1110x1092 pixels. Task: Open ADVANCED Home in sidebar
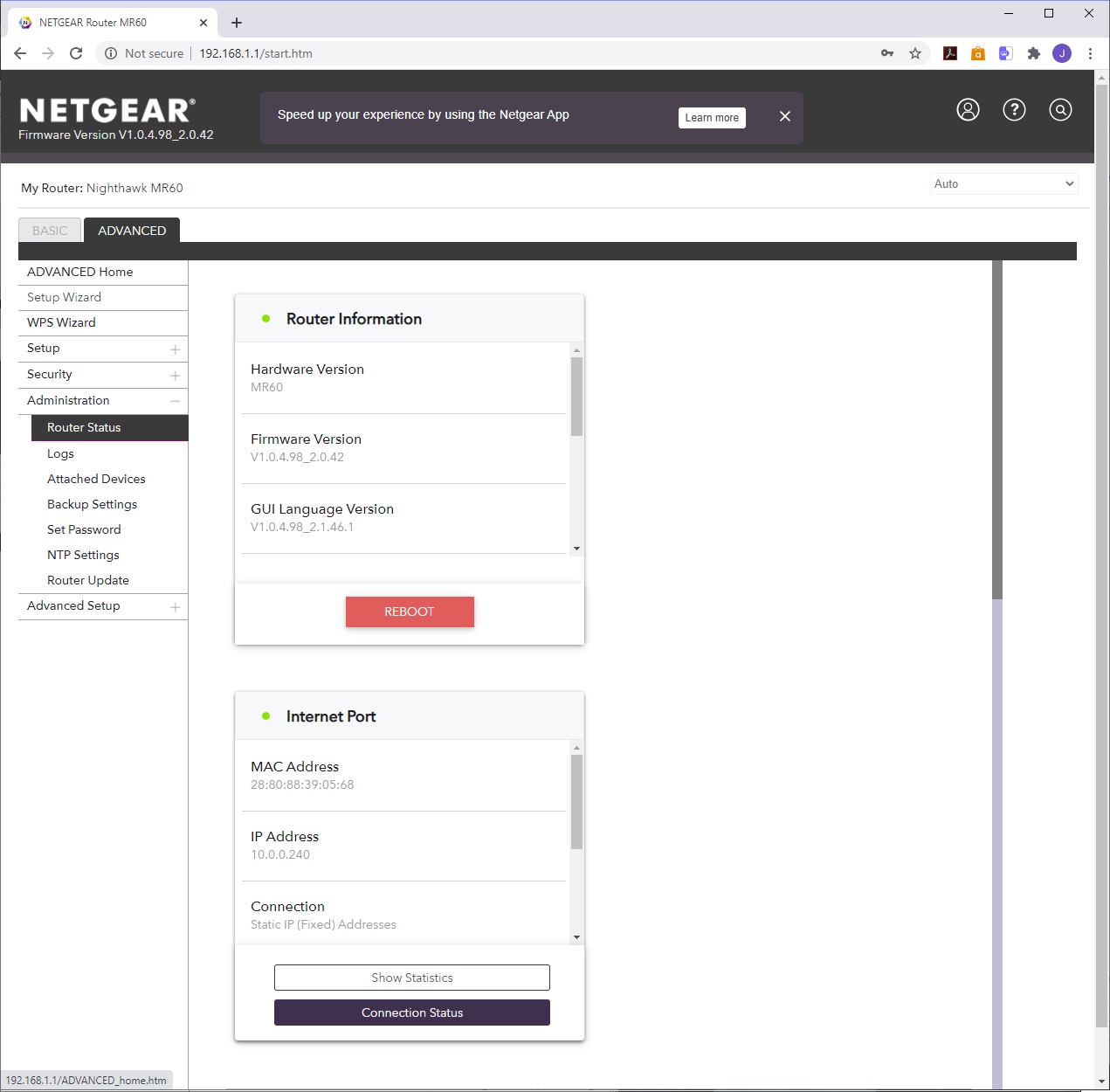103,272
